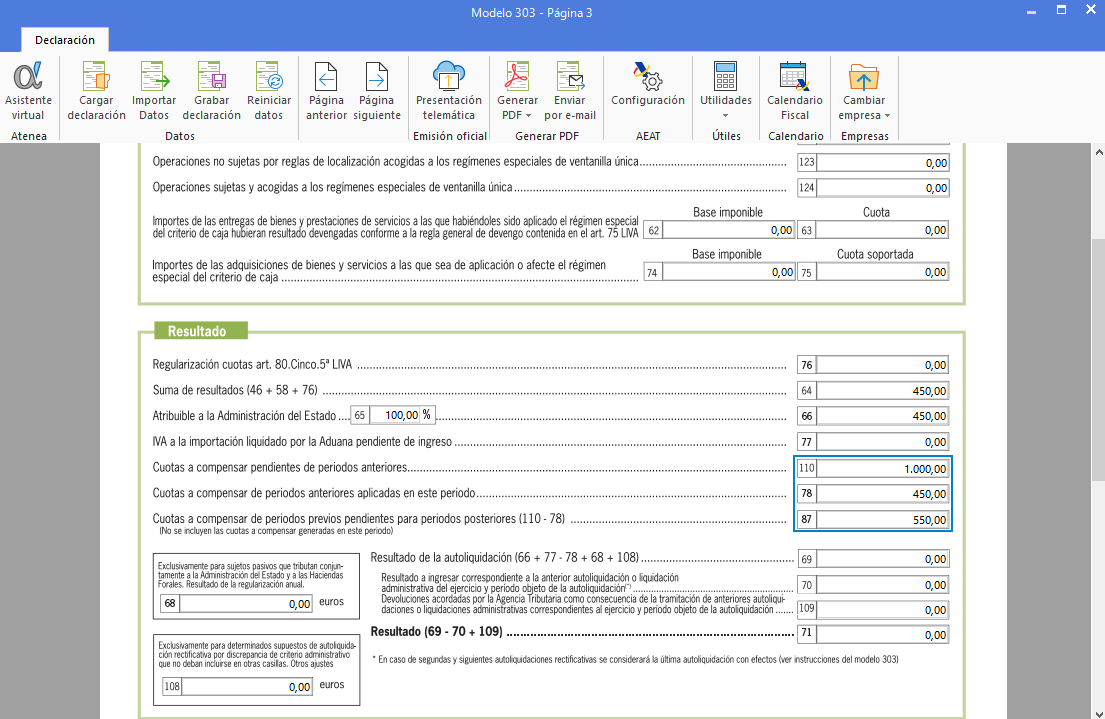
Task: Select the Declaración ribbon tab
Action: tap(65, 40)
